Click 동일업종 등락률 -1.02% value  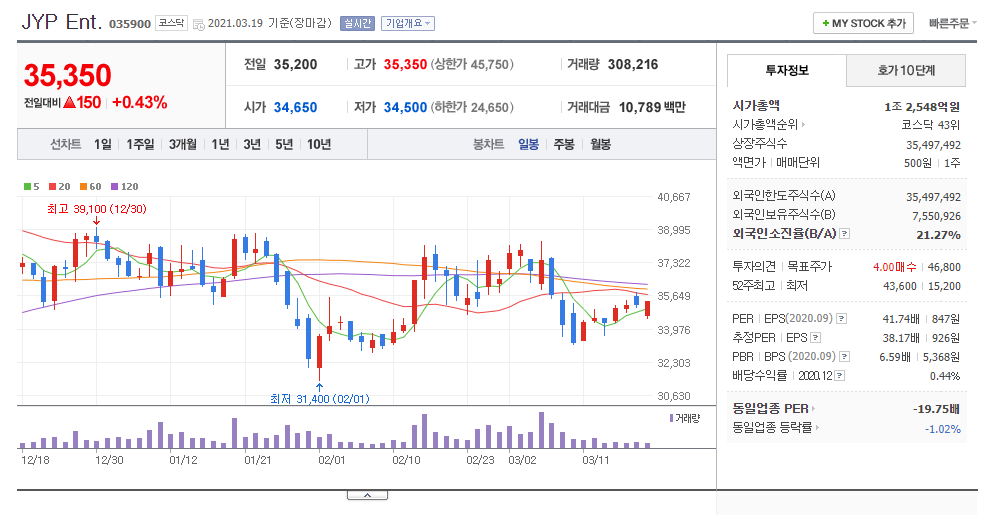click(943, 429)
